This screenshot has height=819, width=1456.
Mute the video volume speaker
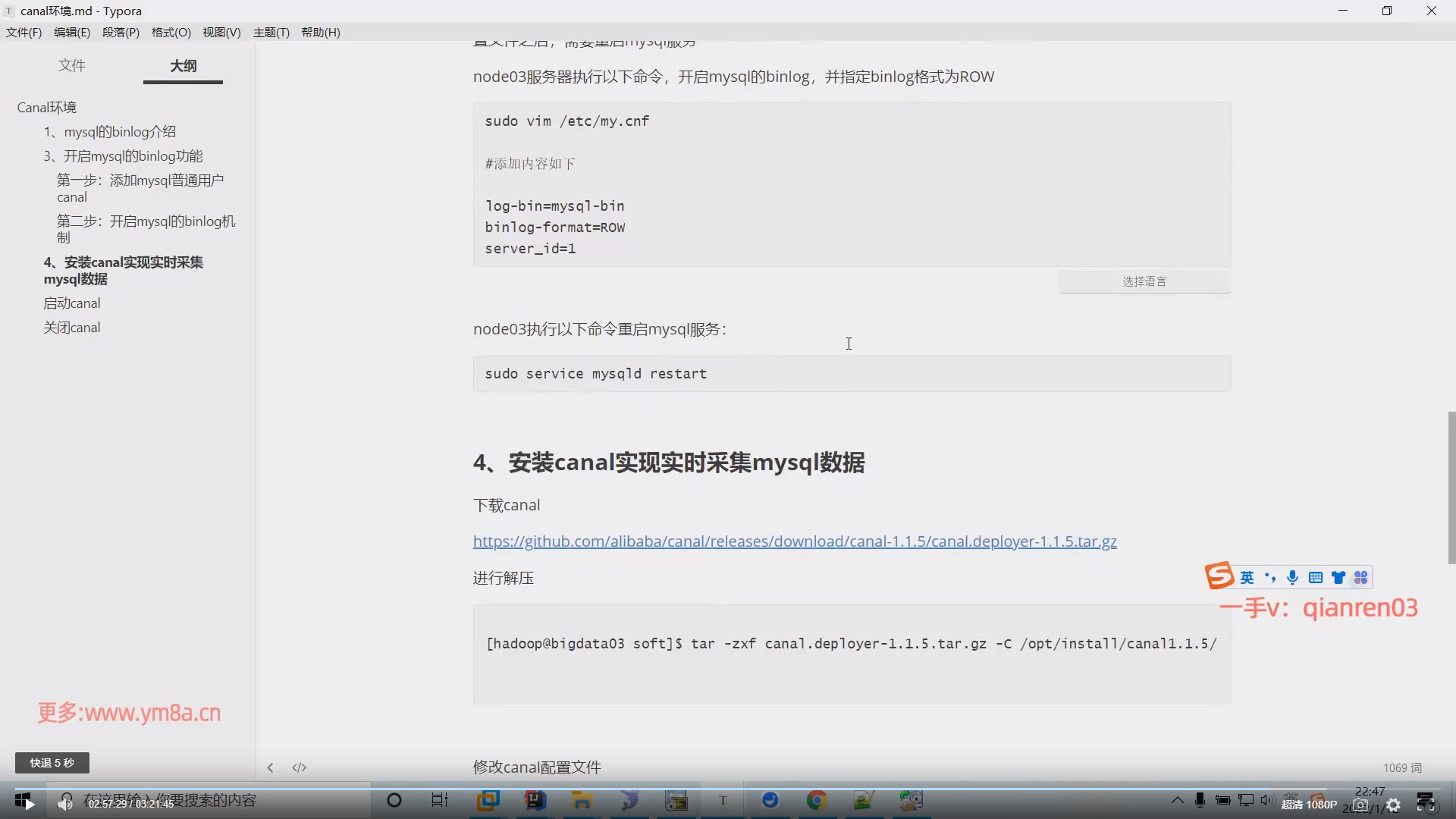(65, 803)
